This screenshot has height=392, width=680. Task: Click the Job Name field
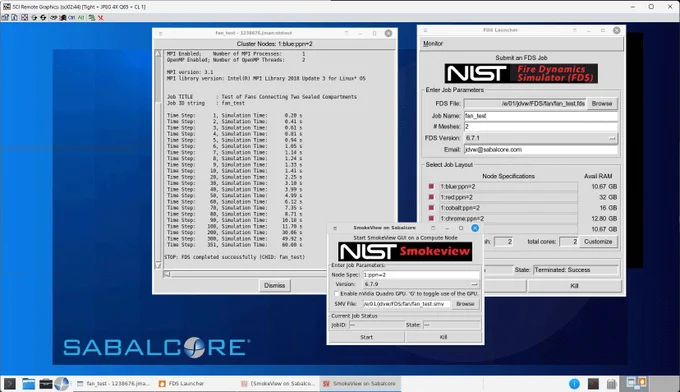tap(541, 116)
